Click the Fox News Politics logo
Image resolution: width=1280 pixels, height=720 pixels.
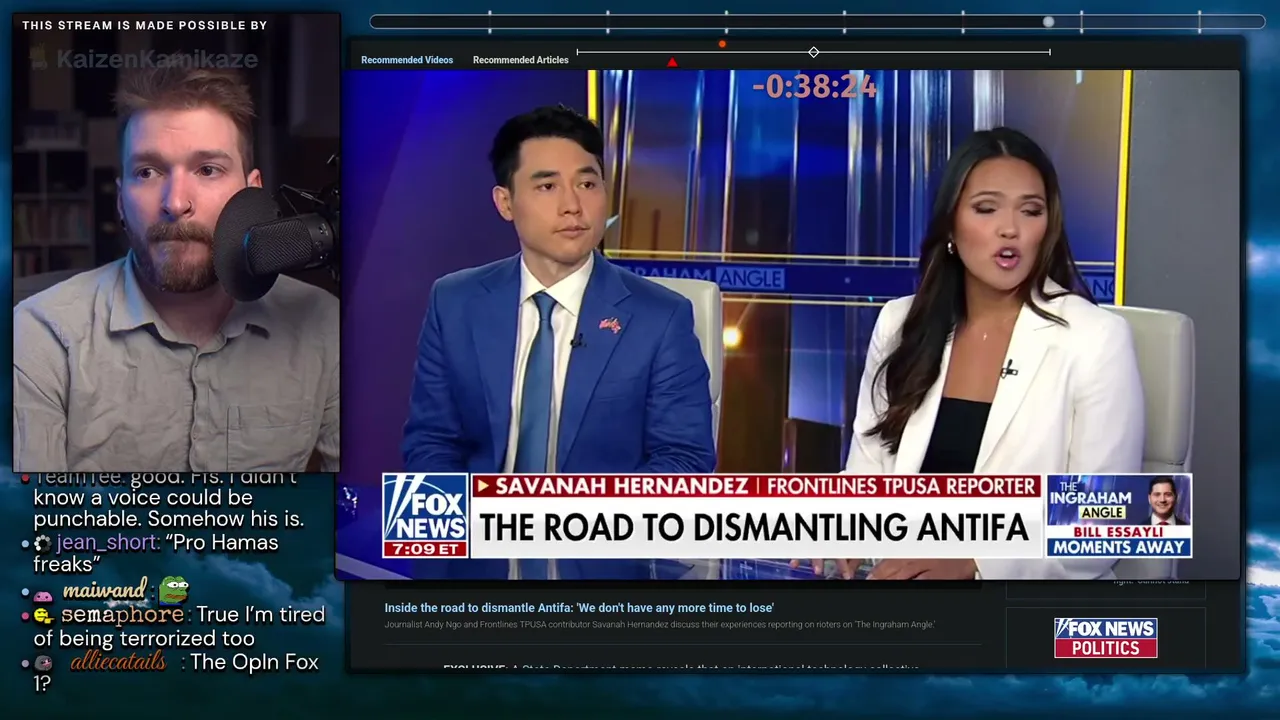click(1105, 638)
